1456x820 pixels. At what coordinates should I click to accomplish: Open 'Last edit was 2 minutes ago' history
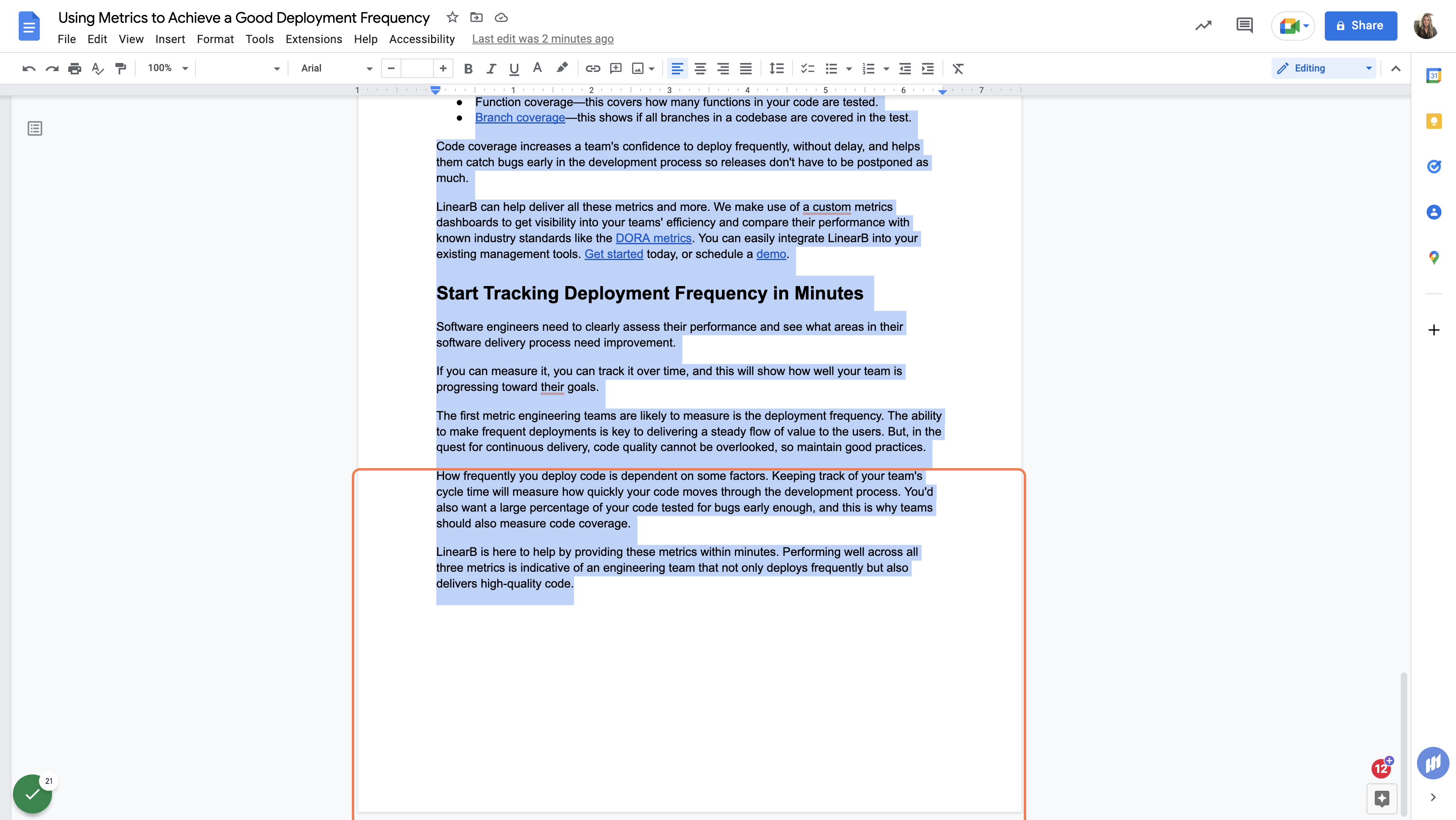(x=543, y=39)
